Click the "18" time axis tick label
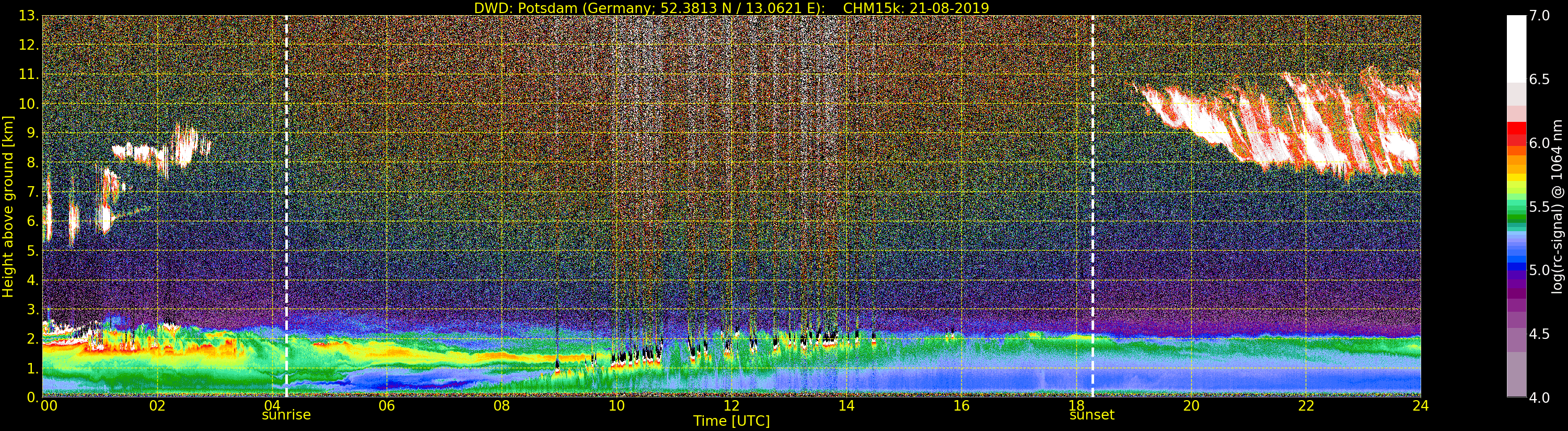 pyautogui.click(x=1076, y=406)
